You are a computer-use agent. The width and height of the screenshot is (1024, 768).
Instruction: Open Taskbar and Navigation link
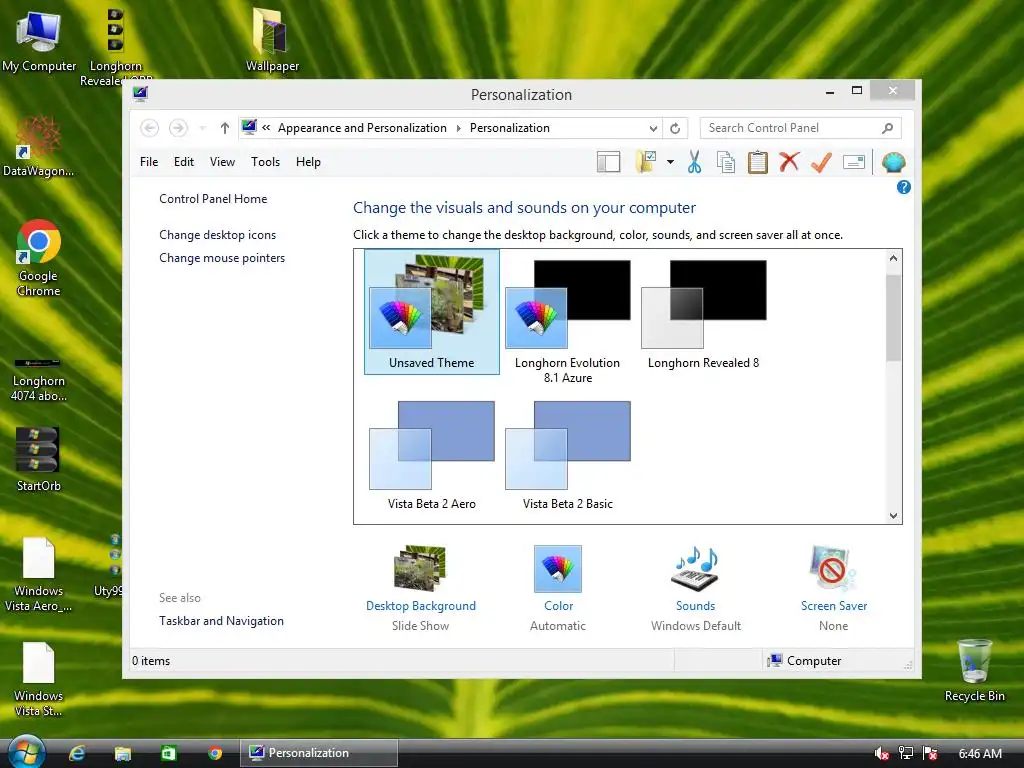(x=221, y=621)
